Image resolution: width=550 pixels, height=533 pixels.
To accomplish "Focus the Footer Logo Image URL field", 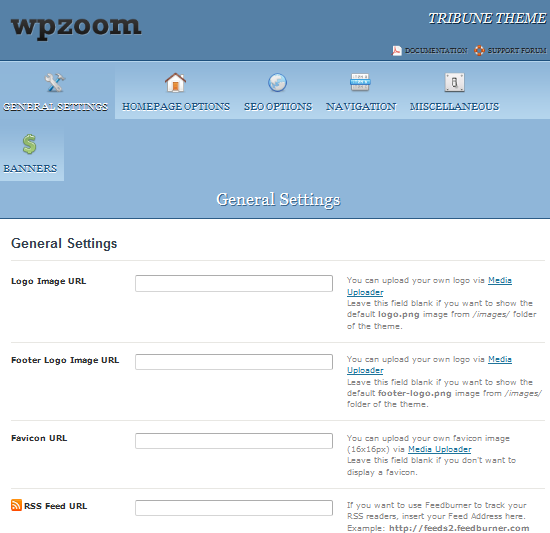I will [x=234, y=362].
